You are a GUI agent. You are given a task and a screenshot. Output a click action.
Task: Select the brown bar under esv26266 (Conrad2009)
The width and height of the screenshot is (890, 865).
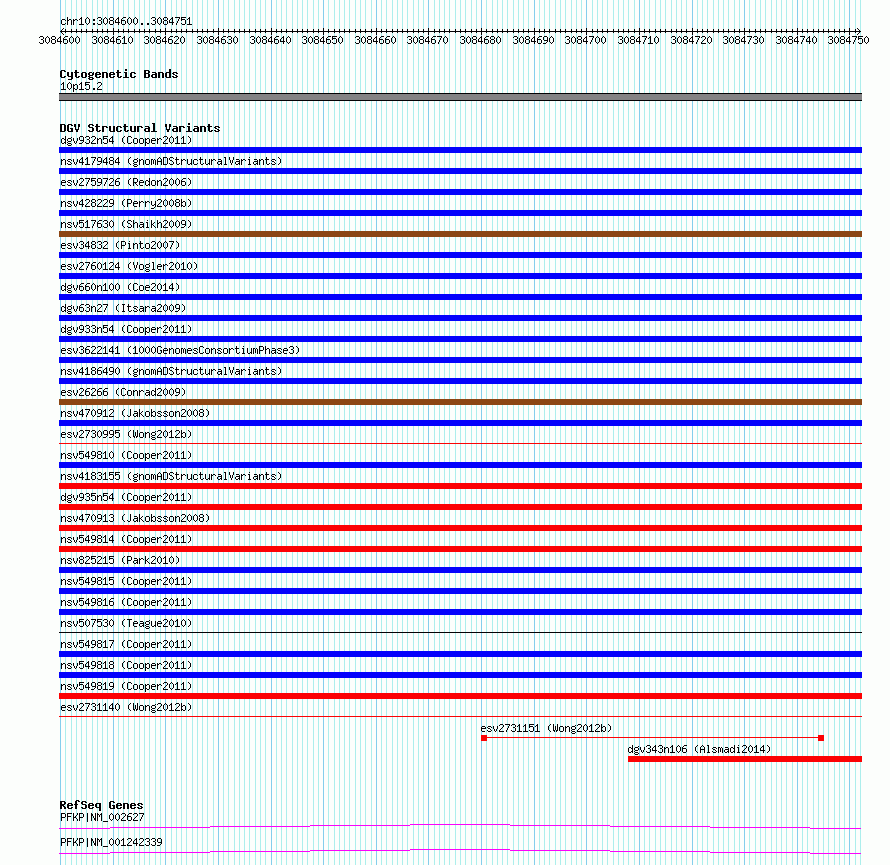pyautogui.click(x=460, y=402)
